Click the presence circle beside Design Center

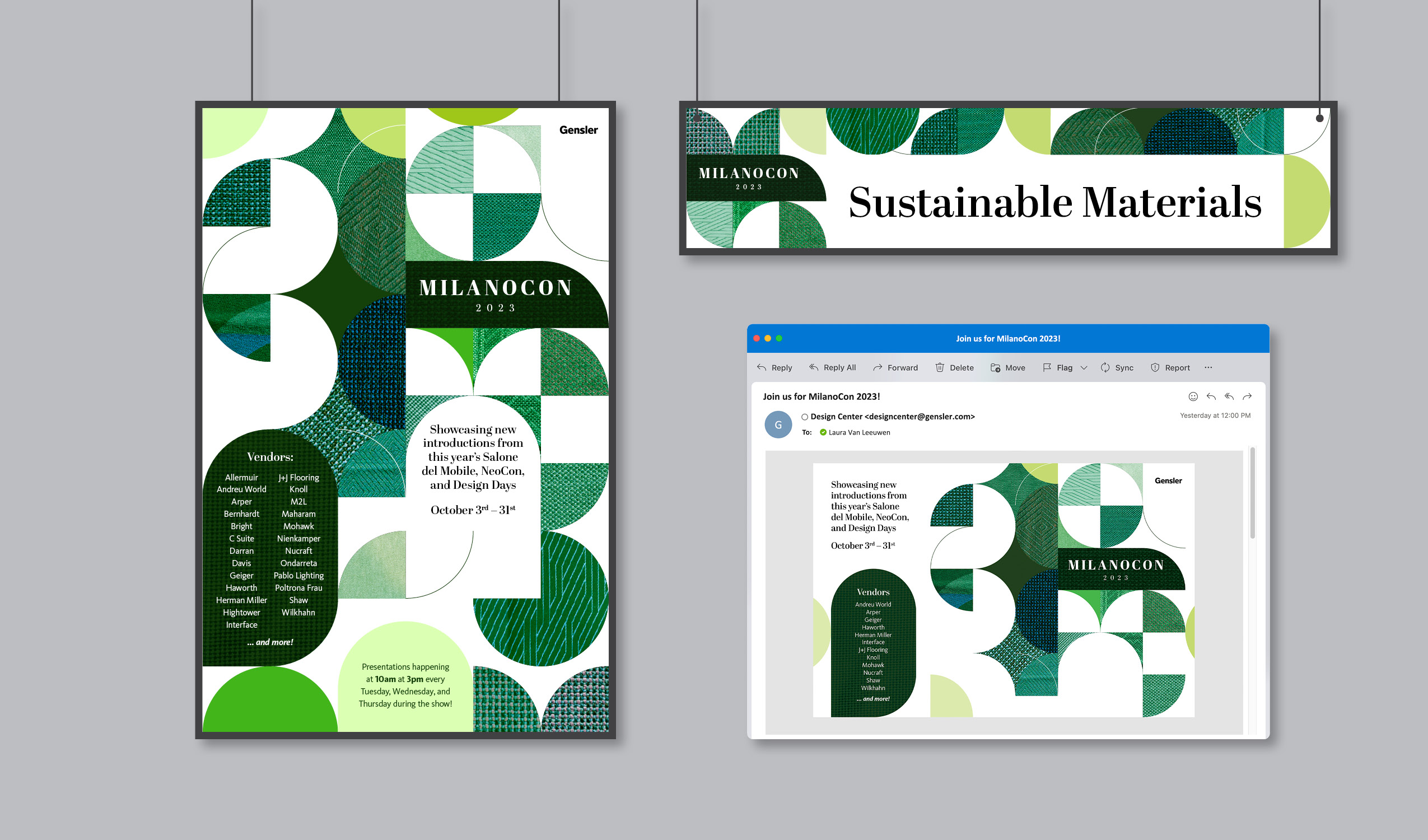point(805,417)
